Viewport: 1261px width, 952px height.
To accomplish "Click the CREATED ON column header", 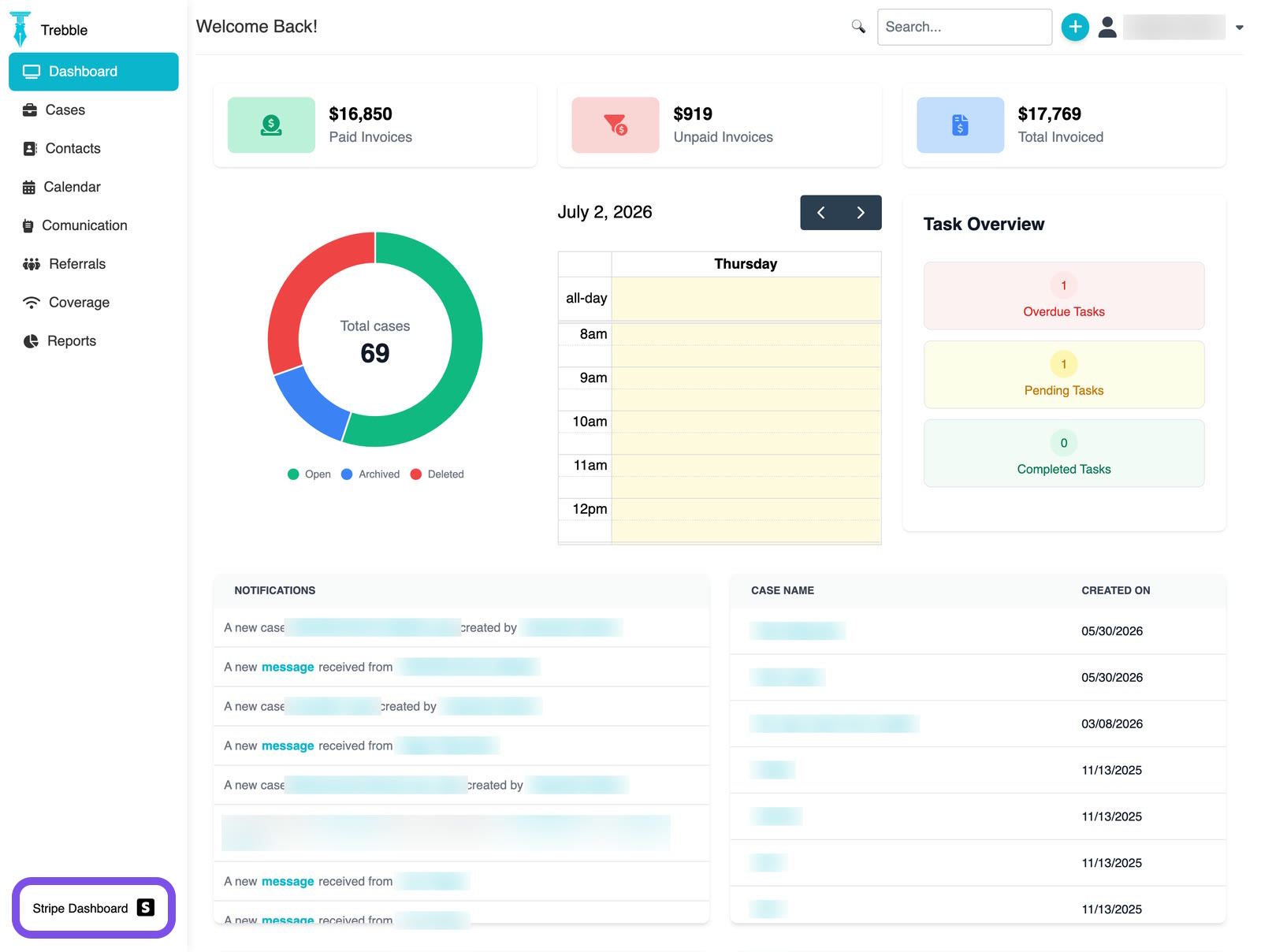I will [x=1115, y=590].
